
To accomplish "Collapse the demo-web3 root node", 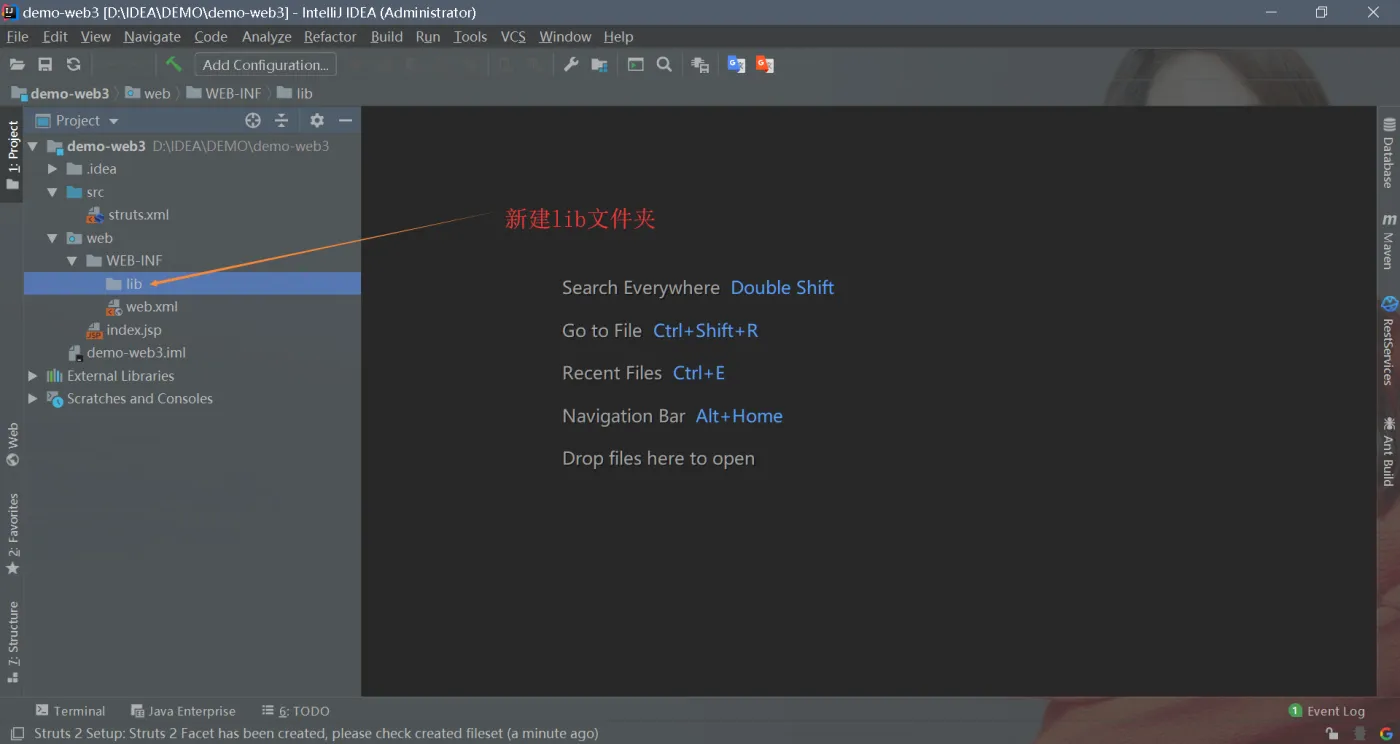I will (x=33, y=146).
